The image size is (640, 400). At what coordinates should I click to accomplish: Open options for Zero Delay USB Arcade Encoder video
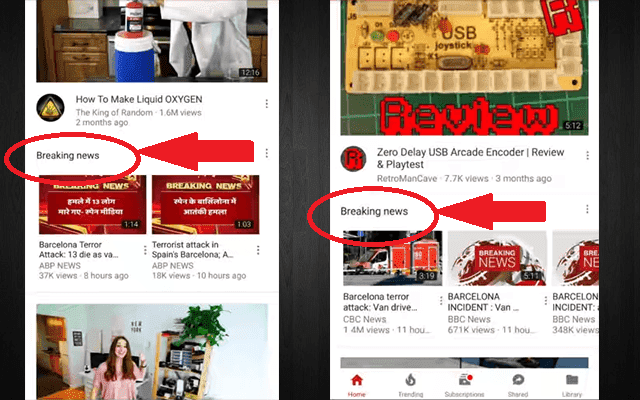tap(587, 155)
